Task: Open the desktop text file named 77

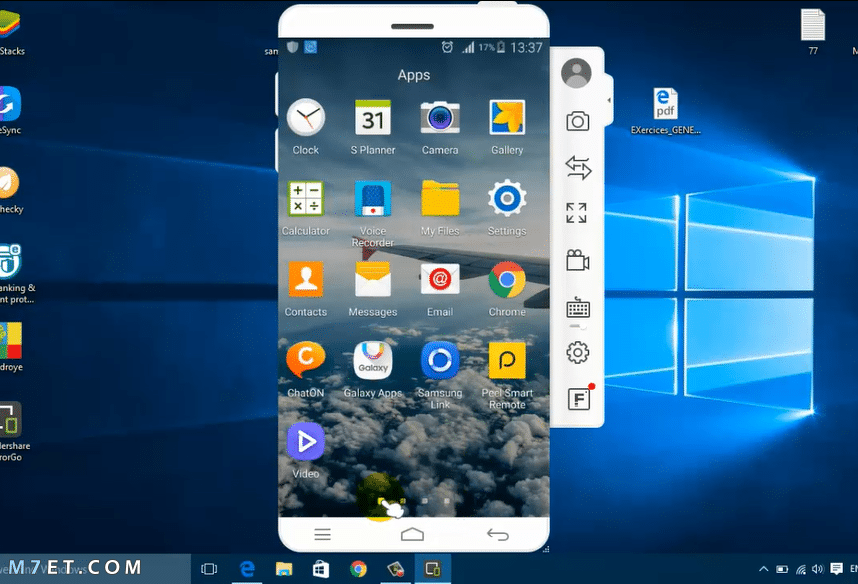Action: click(813, 32)
